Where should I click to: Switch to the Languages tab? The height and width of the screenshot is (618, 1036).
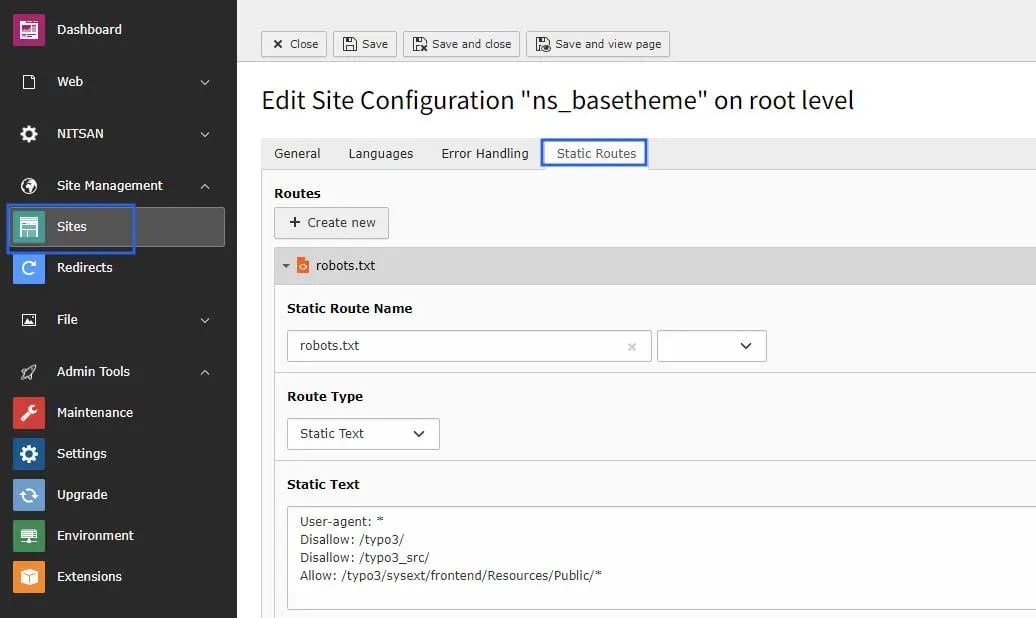click(x=381, y=153)
